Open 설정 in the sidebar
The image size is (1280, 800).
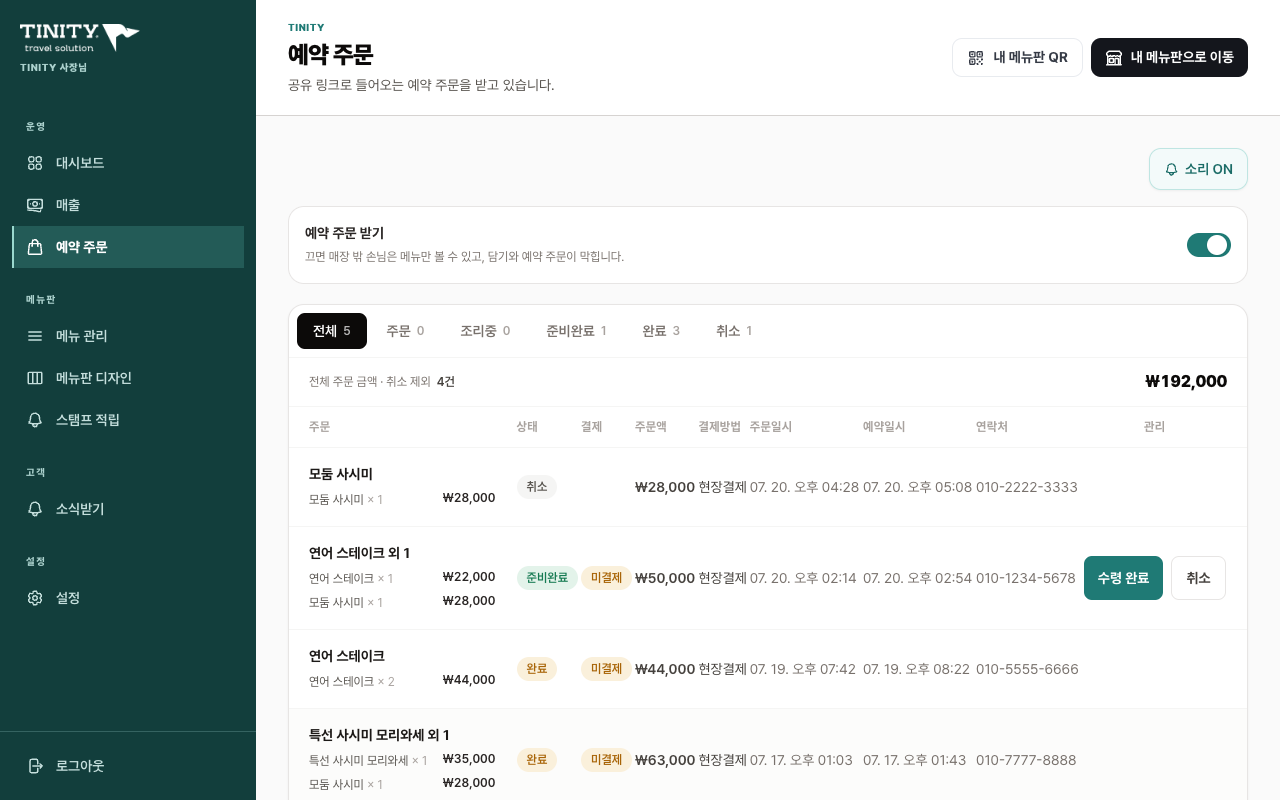click(x=128, y=598)
